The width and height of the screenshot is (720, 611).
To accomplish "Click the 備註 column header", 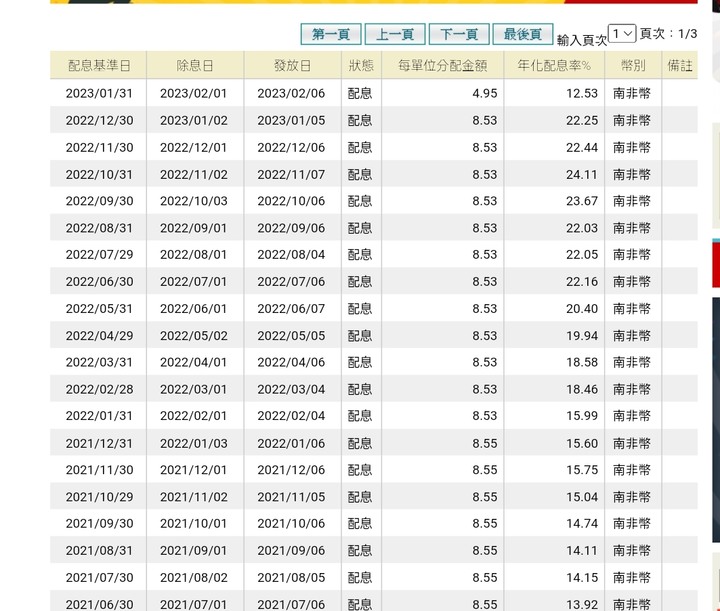I will tap(680, 66).
